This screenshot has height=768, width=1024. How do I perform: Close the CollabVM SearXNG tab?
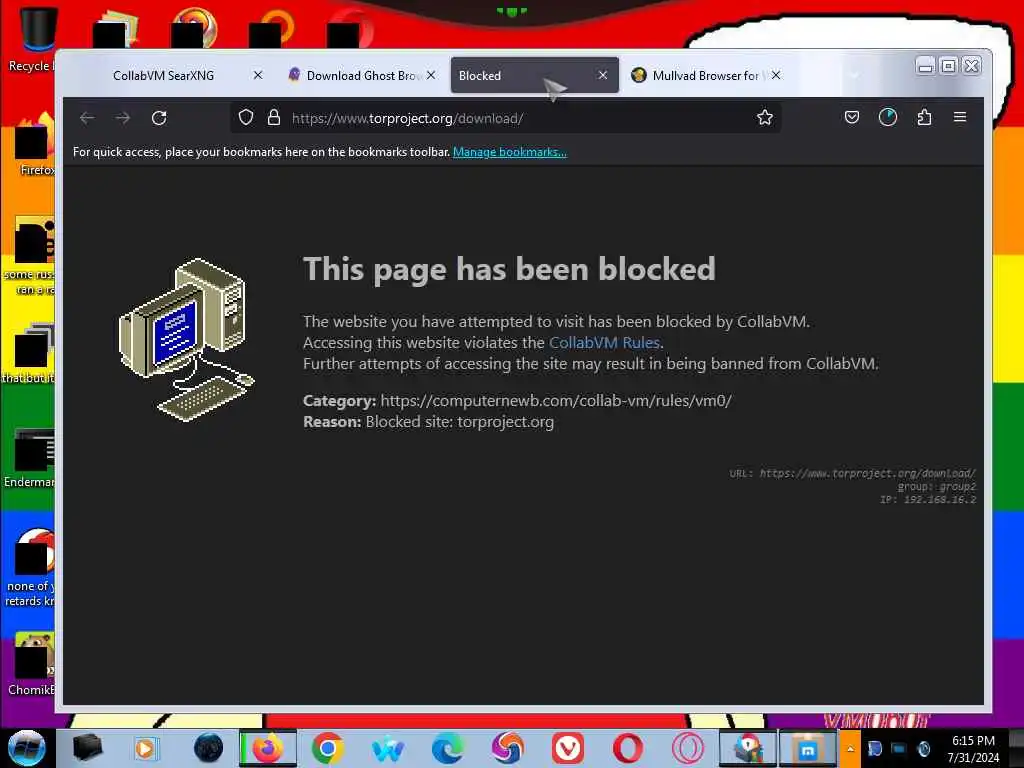pos(258,75)
